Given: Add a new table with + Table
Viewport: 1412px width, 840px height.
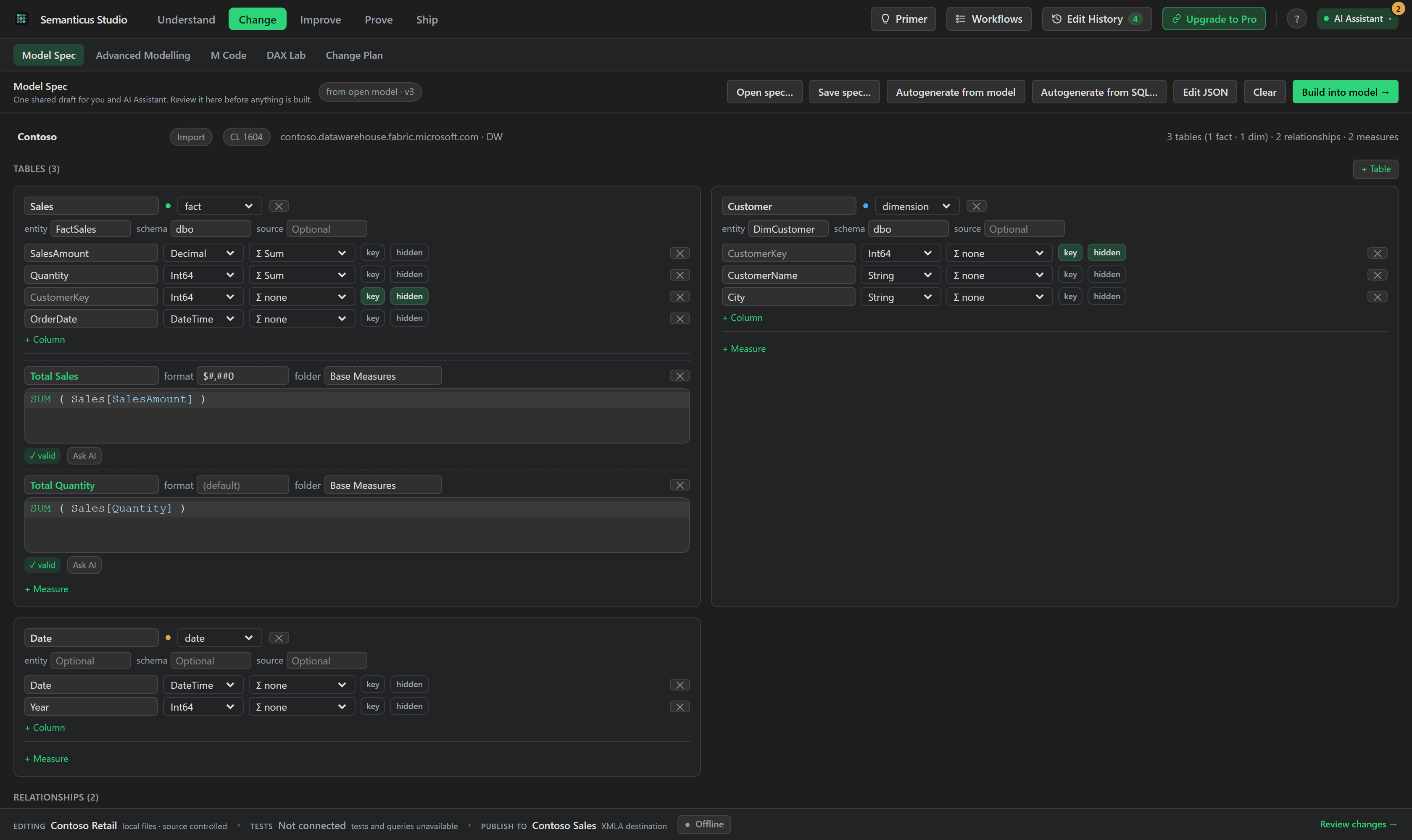Looking at the screenshot, I should pos(1375,169).
